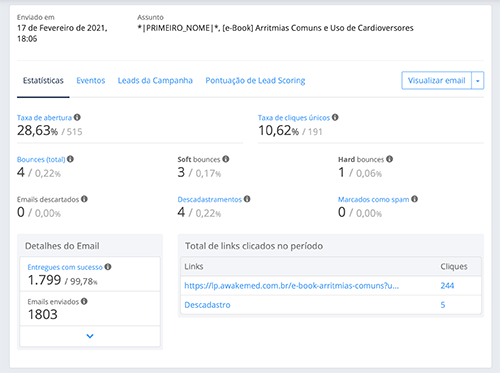Click the Emails descartados label
The height and width of the screenshot is (373, 500).
point(48,199)
